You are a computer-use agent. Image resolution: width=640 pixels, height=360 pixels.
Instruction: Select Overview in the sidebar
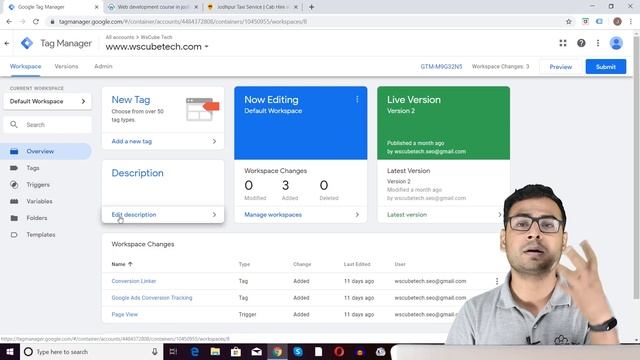(40, 151)
